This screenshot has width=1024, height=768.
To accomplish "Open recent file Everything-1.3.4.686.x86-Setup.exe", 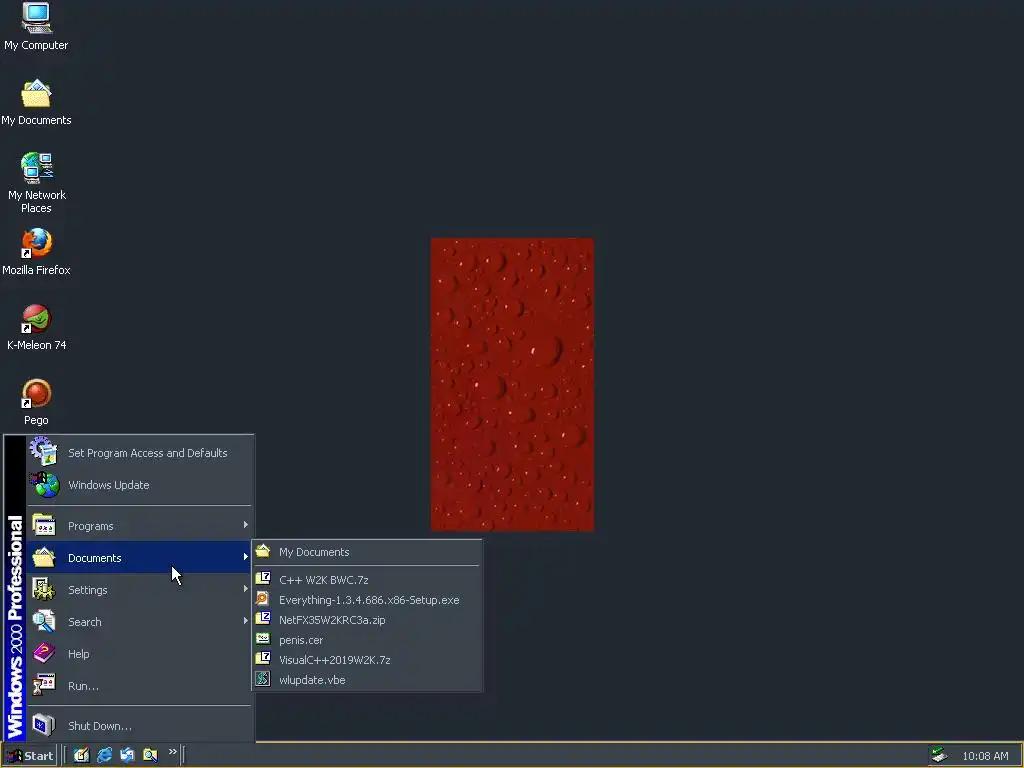I will [367, 600].
